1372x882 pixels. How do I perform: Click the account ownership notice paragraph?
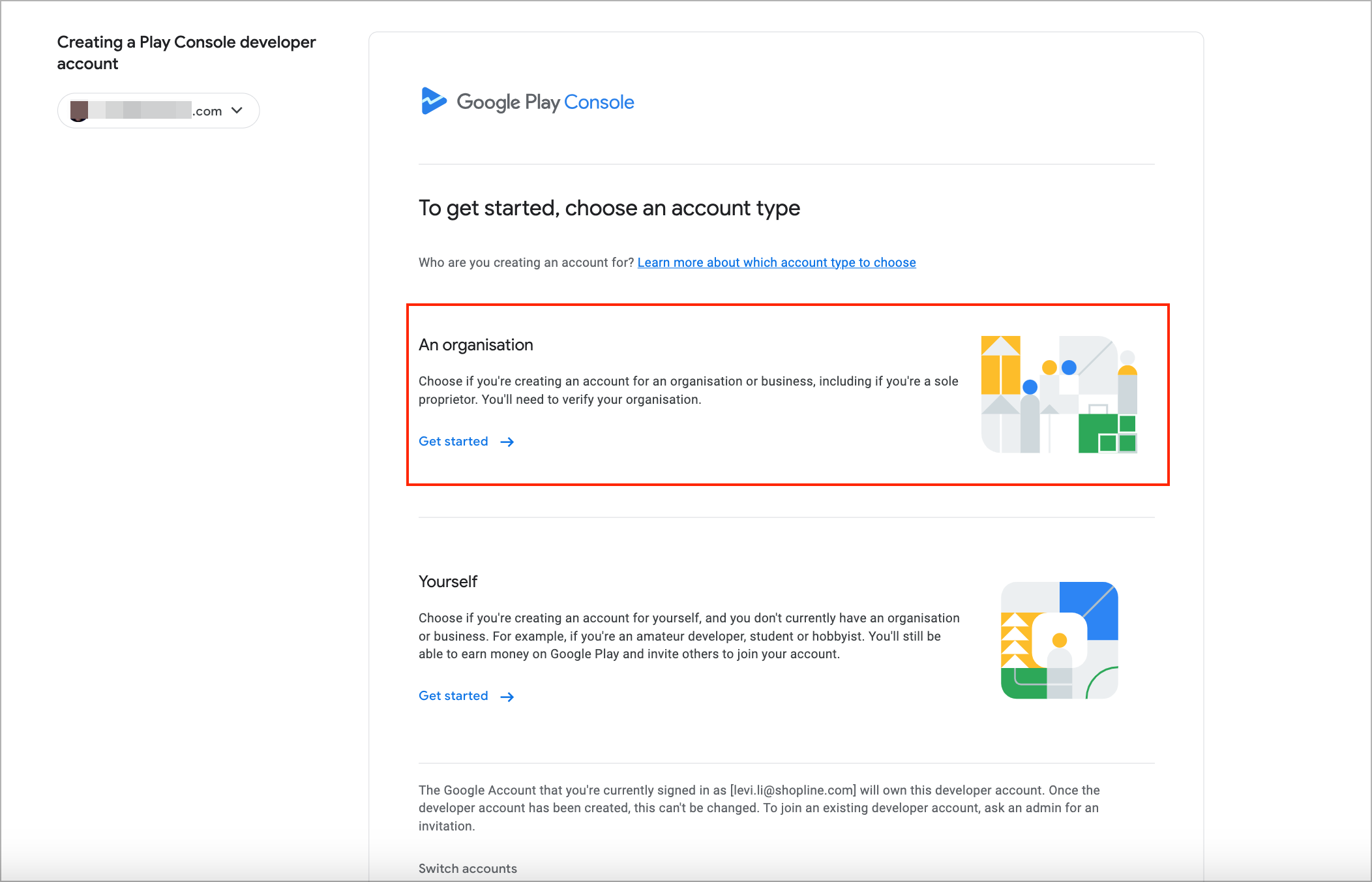(759, 808)
